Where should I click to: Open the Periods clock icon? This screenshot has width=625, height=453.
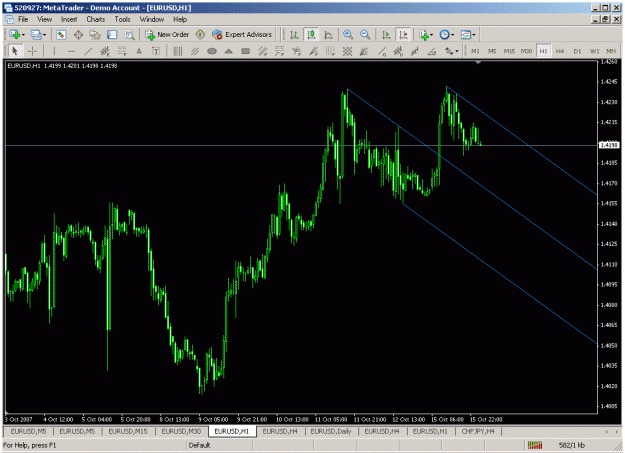point(444,35)
